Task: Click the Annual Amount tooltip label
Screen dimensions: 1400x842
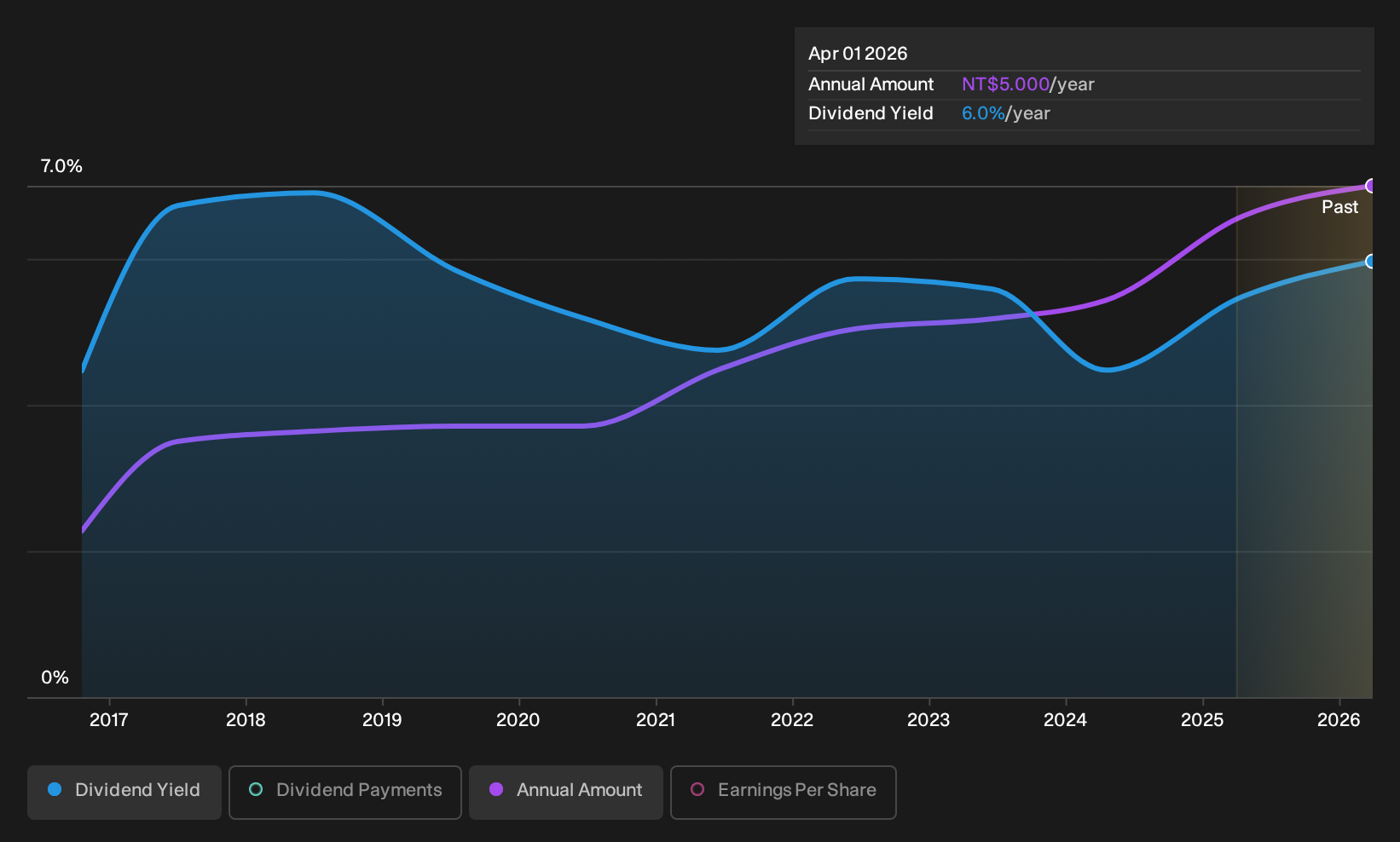Action: (x=871, y=84)
